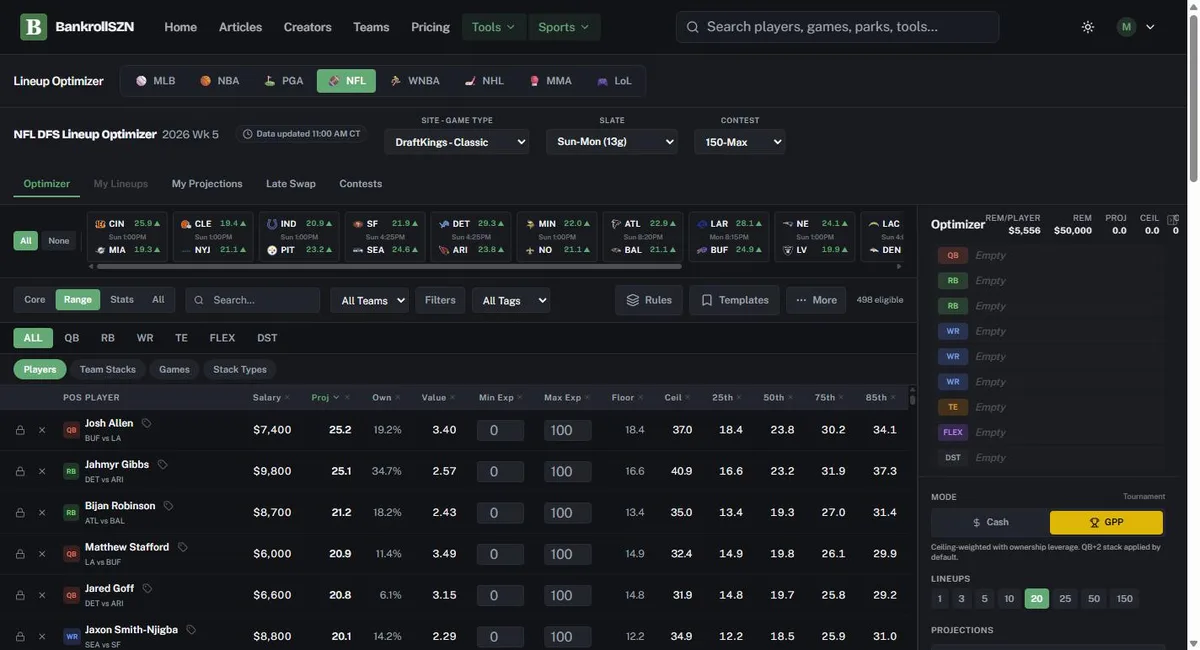The image size is (1200, 650).
Task: Remove the Own column with its X
Action: tap(398, 397)
